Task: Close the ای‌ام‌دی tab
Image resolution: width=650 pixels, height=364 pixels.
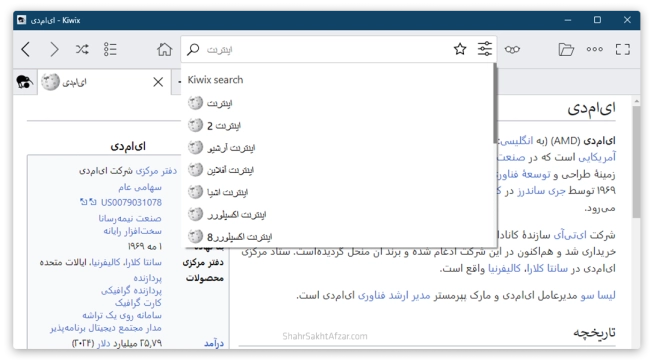Action: tap(158, 82)
